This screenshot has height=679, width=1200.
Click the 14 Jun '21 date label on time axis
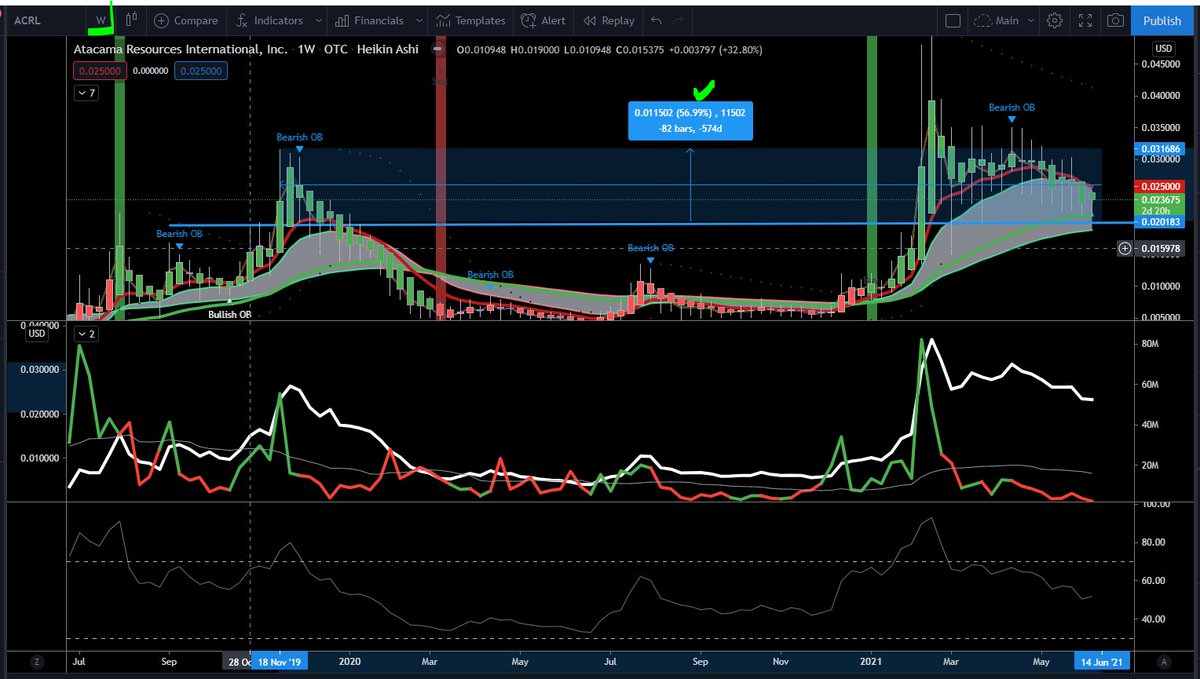pyautogui.click(x=1102, y=661)
